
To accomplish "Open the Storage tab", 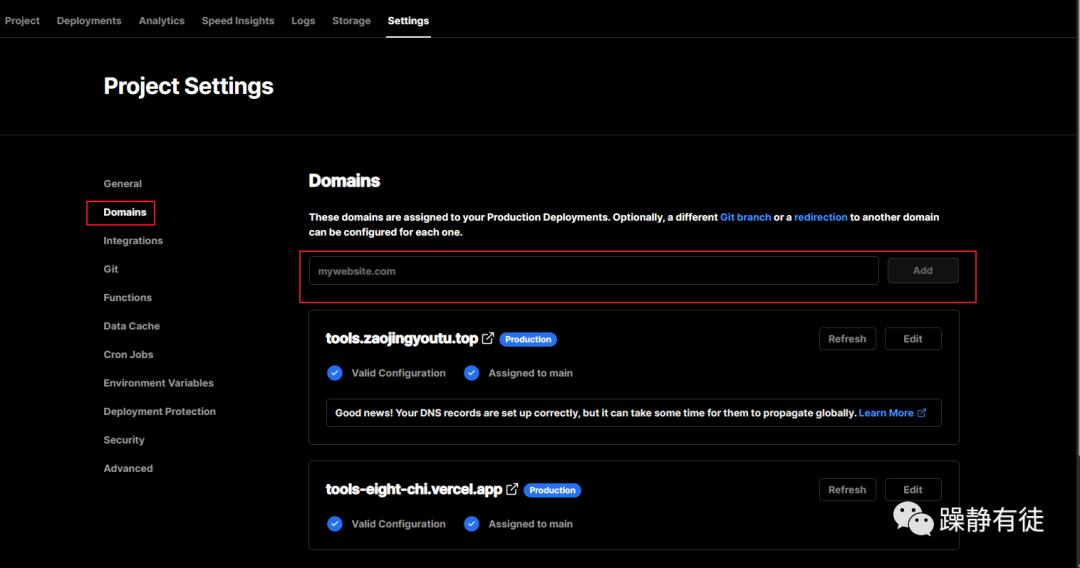I will (351, 21).
